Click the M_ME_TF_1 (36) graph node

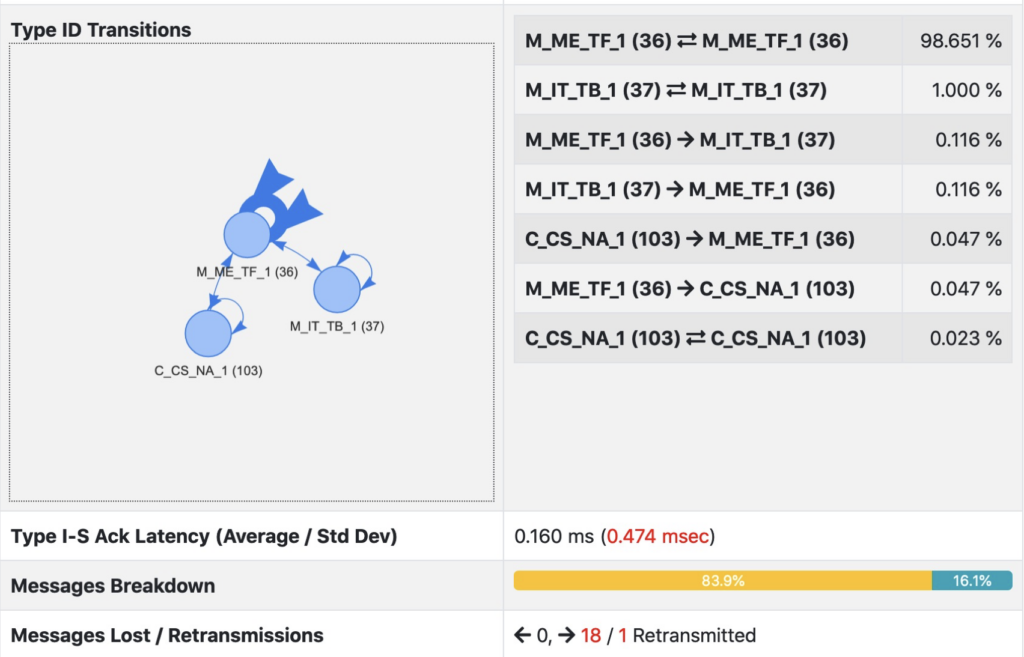pos(247,234)
